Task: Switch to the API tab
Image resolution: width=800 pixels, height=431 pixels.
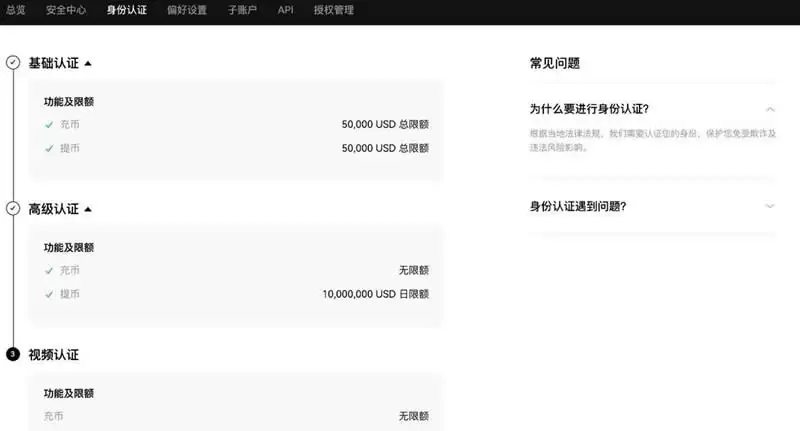Action: coord(286,10)
